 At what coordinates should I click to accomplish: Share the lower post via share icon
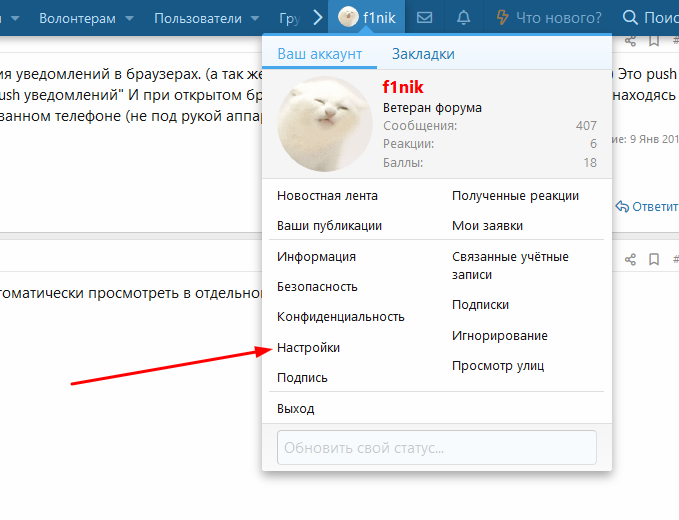[x=630, y=260]
